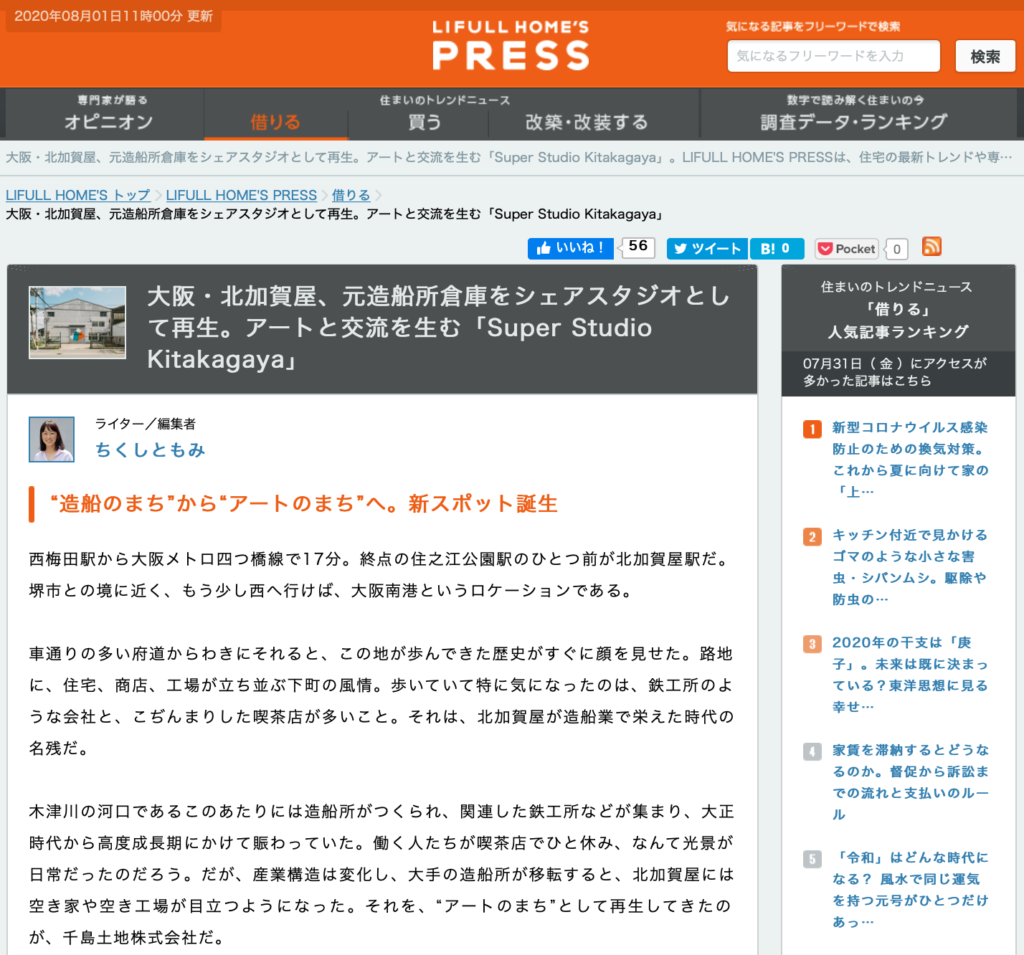Viewport: 1024px width, 955px height.
Task: Switch to the 買う tab
Action: point(424,114)
